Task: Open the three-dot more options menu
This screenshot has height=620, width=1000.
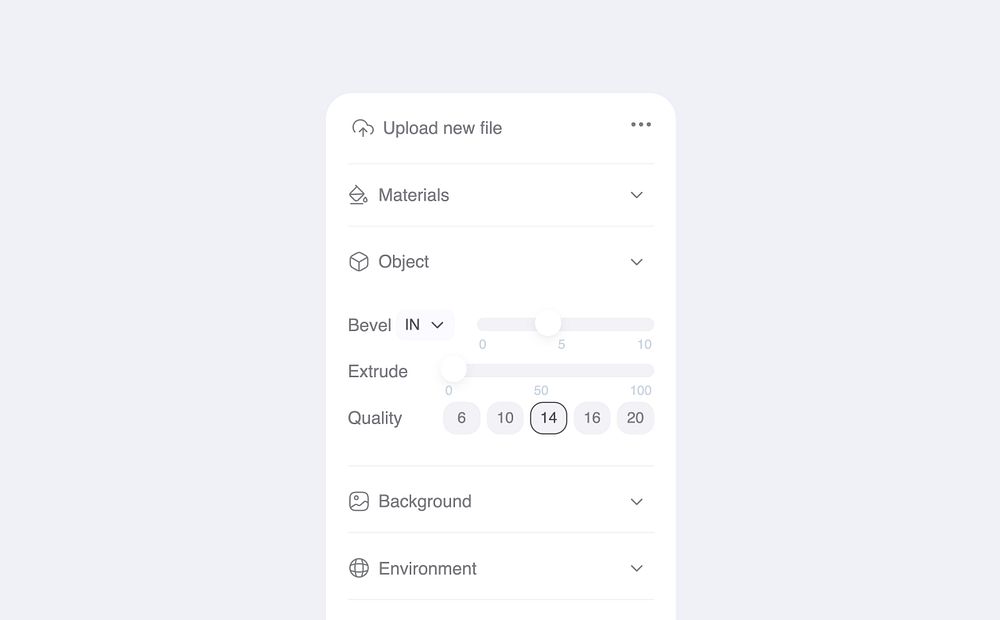Action: (x=641, y=125)
